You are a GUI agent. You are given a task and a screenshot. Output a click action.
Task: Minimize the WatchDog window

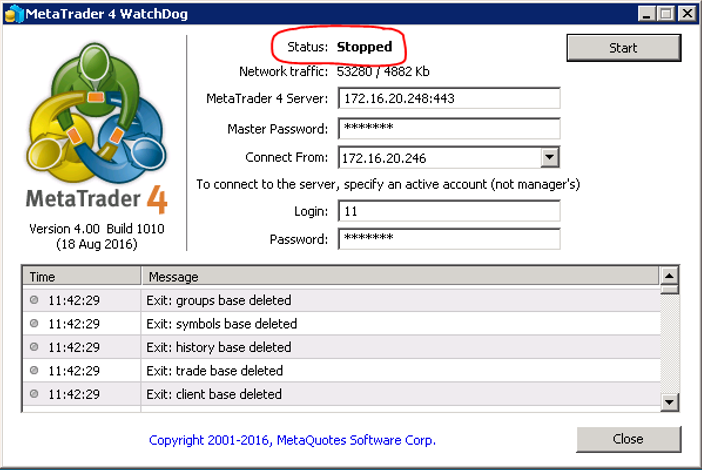pyautogui.click(x=646, y=14)
